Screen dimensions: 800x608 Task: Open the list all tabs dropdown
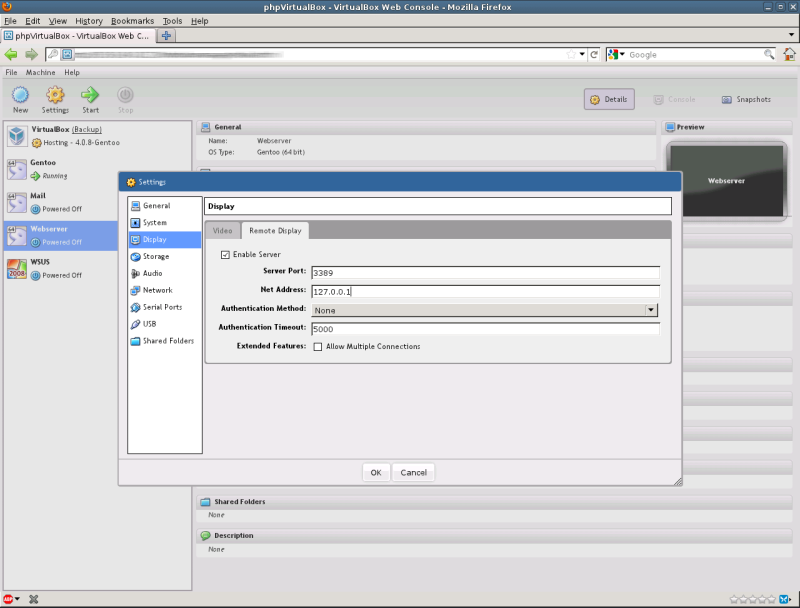[791, 35]
